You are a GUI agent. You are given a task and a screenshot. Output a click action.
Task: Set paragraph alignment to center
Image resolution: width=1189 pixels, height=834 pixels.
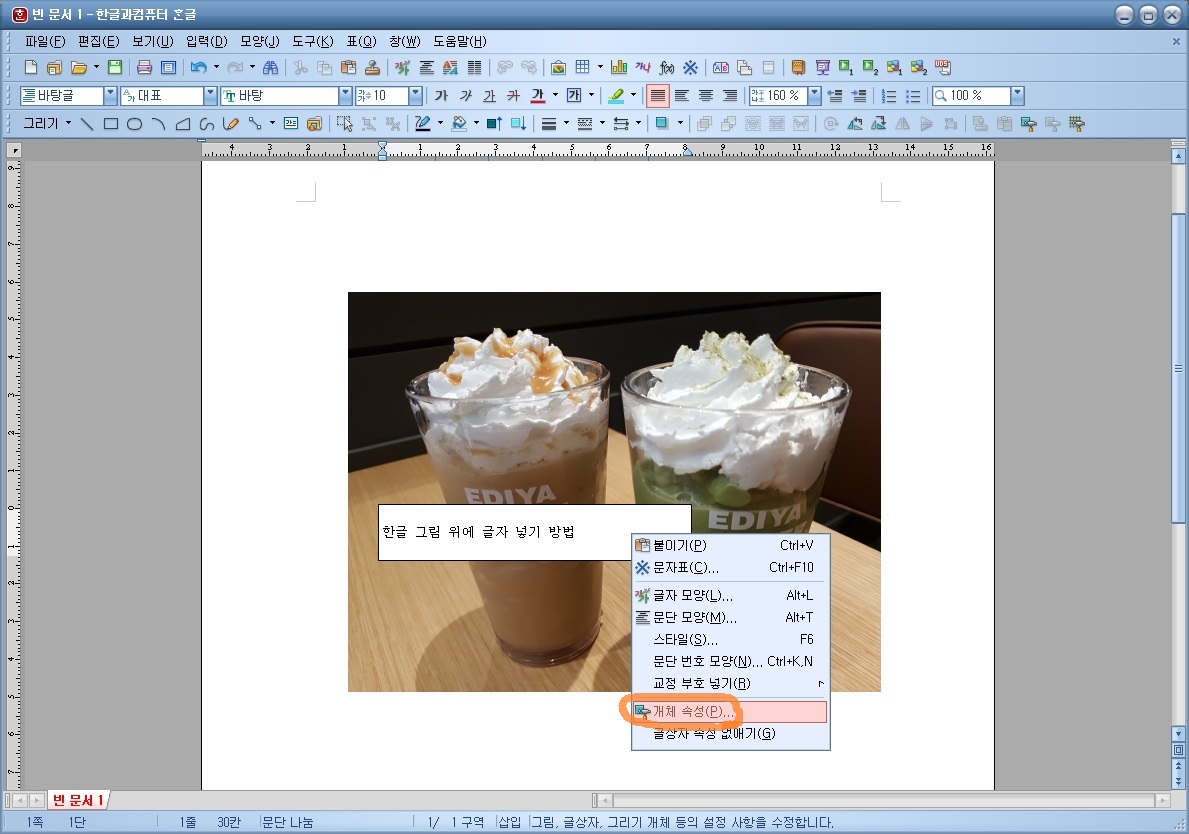point(705,96)
